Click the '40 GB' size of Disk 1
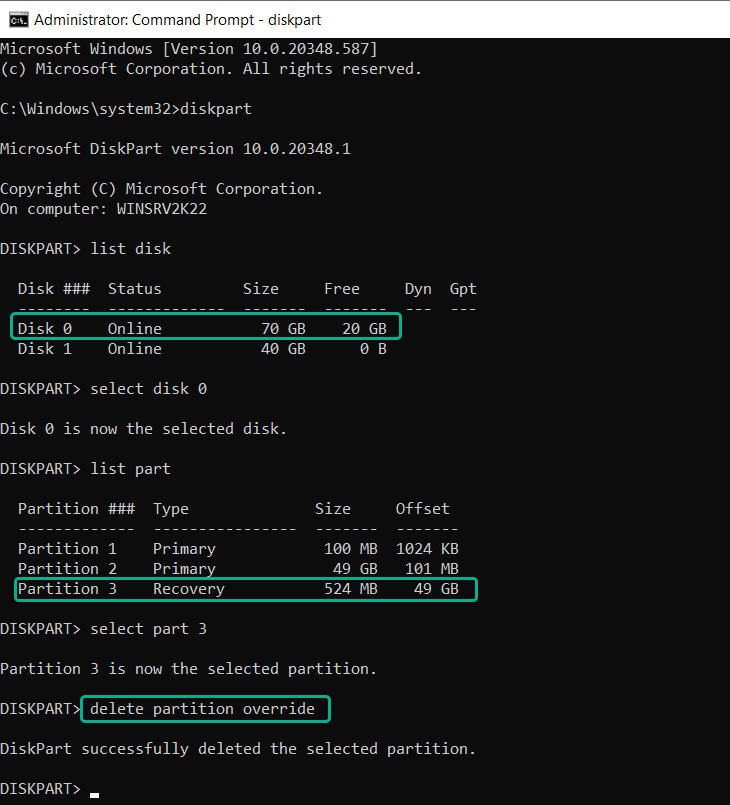Image resolution: width=730 pixels, height=805 pixels. click(283, 349)
